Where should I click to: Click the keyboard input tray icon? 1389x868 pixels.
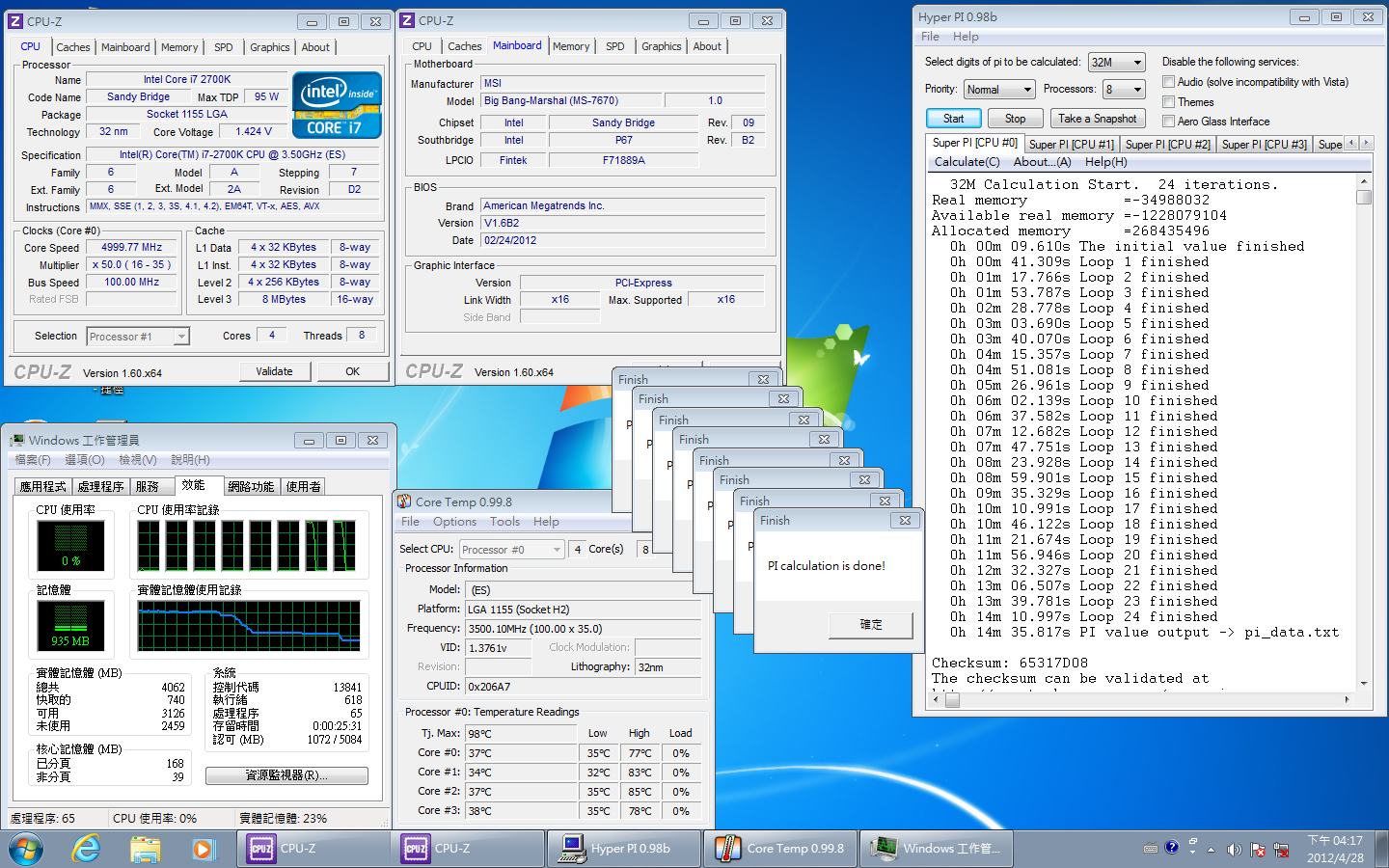pos(1150,849)
